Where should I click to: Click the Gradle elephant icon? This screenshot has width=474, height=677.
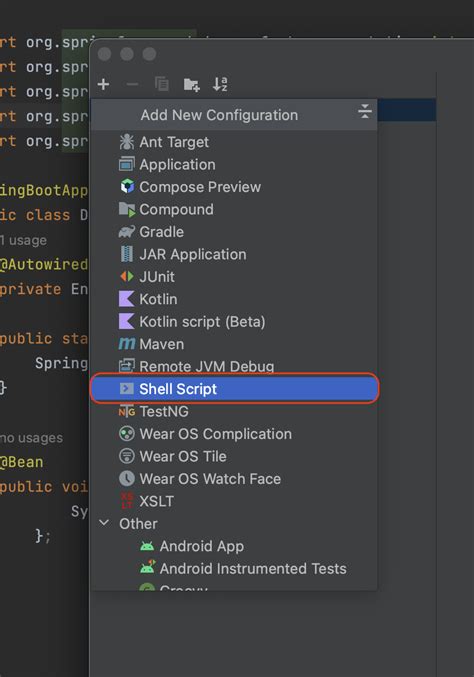point(126,232)
